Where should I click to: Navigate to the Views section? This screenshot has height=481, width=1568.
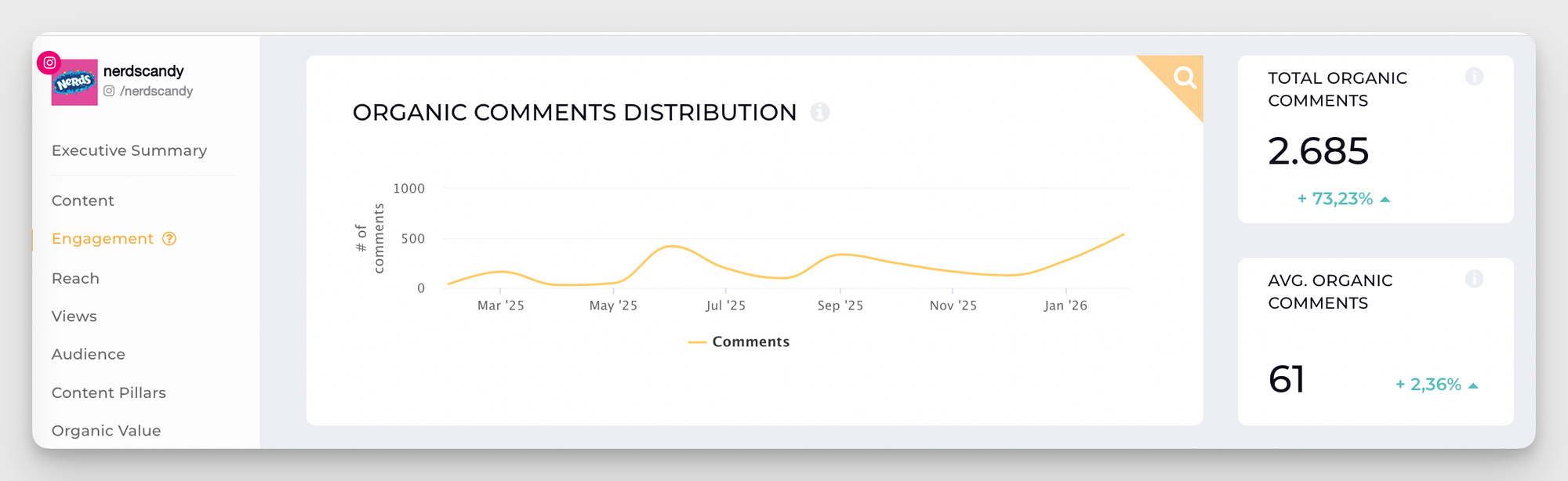point(74,316)
